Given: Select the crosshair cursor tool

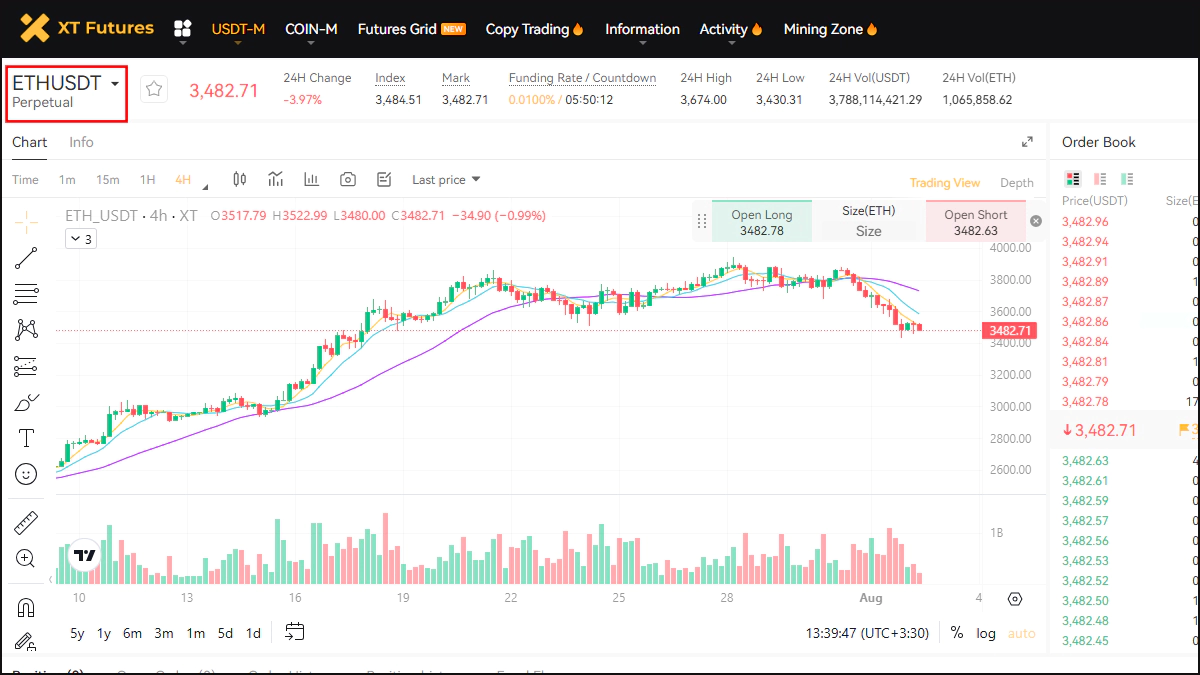Looking at the screenshot, I should point(26,221).
